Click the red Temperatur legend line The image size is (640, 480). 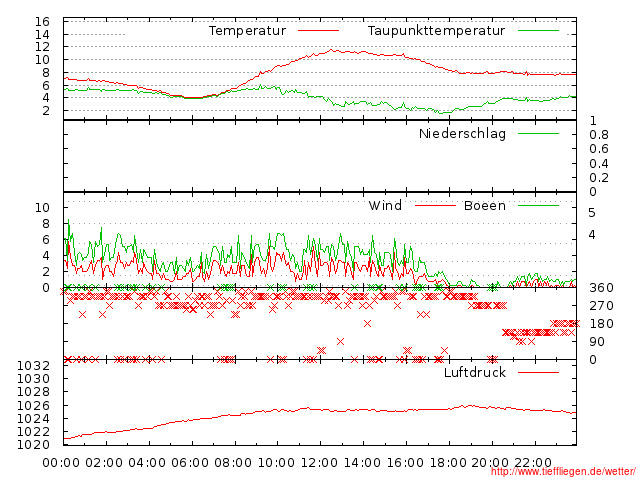(x=318, y=31)
